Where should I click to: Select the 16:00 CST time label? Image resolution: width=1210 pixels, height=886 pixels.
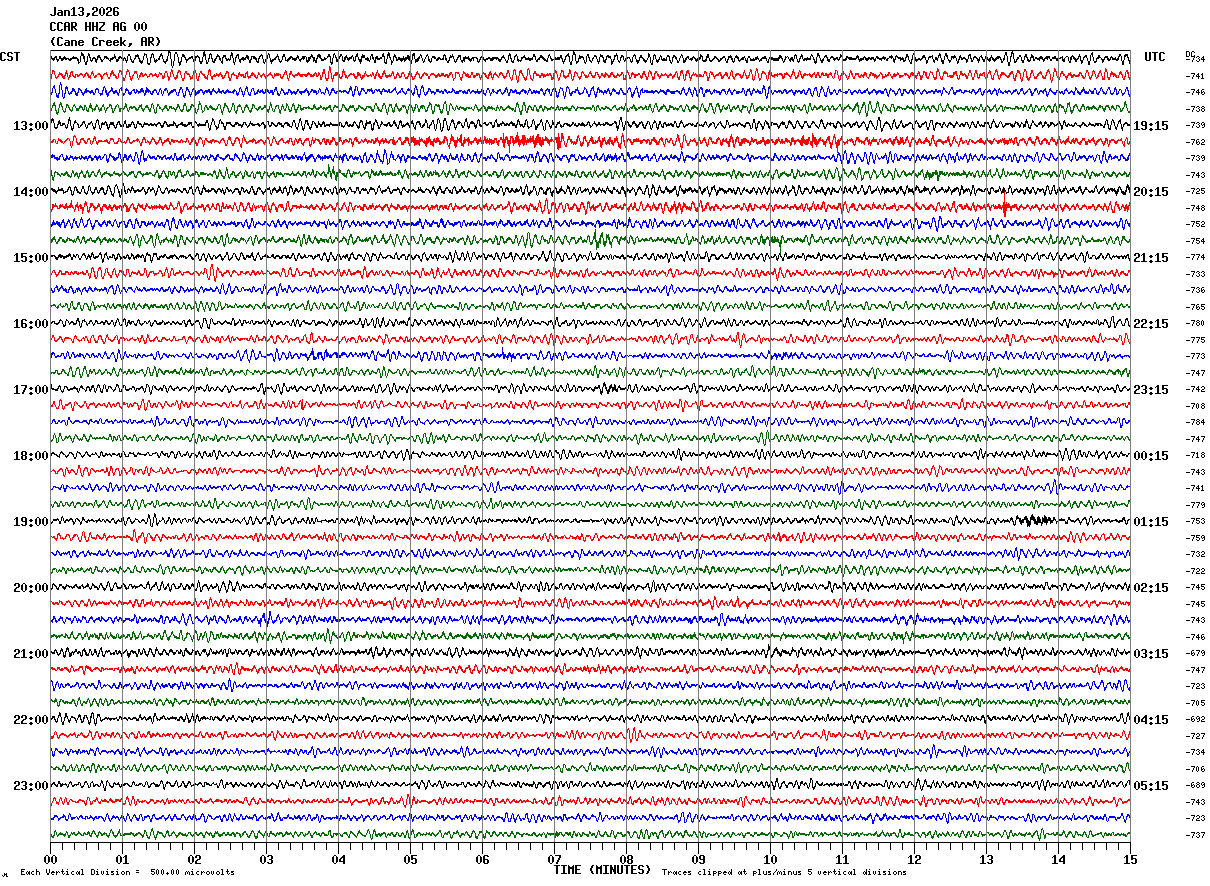pos(30,324)
